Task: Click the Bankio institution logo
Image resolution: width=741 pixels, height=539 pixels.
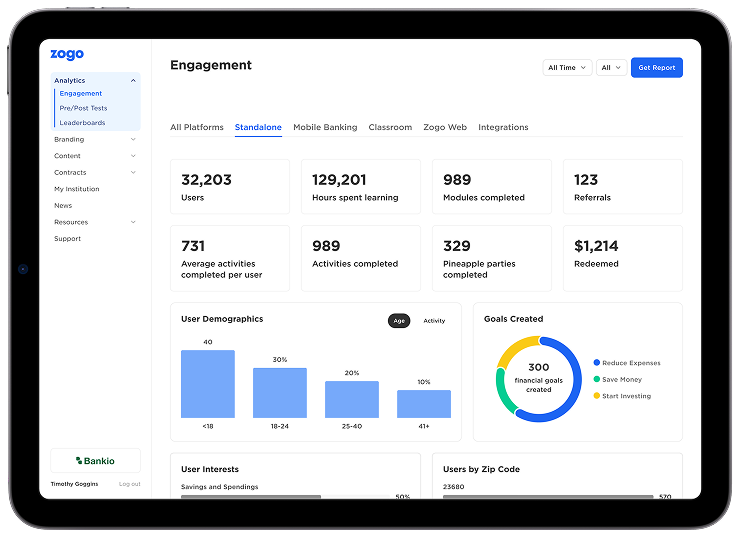Action: tap(95, 461)
